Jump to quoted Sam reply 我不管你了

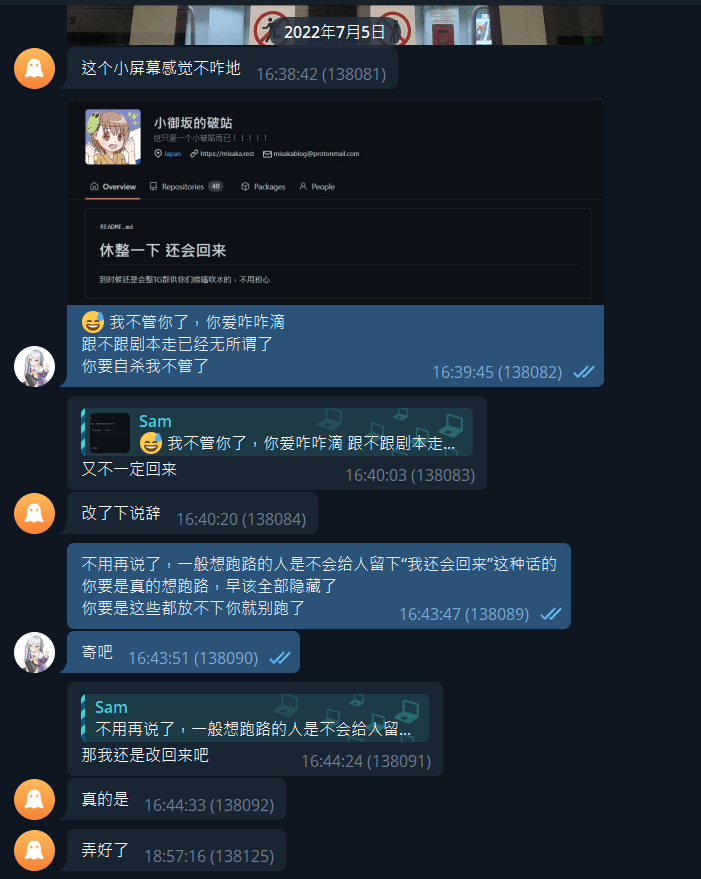coord(277,432)
